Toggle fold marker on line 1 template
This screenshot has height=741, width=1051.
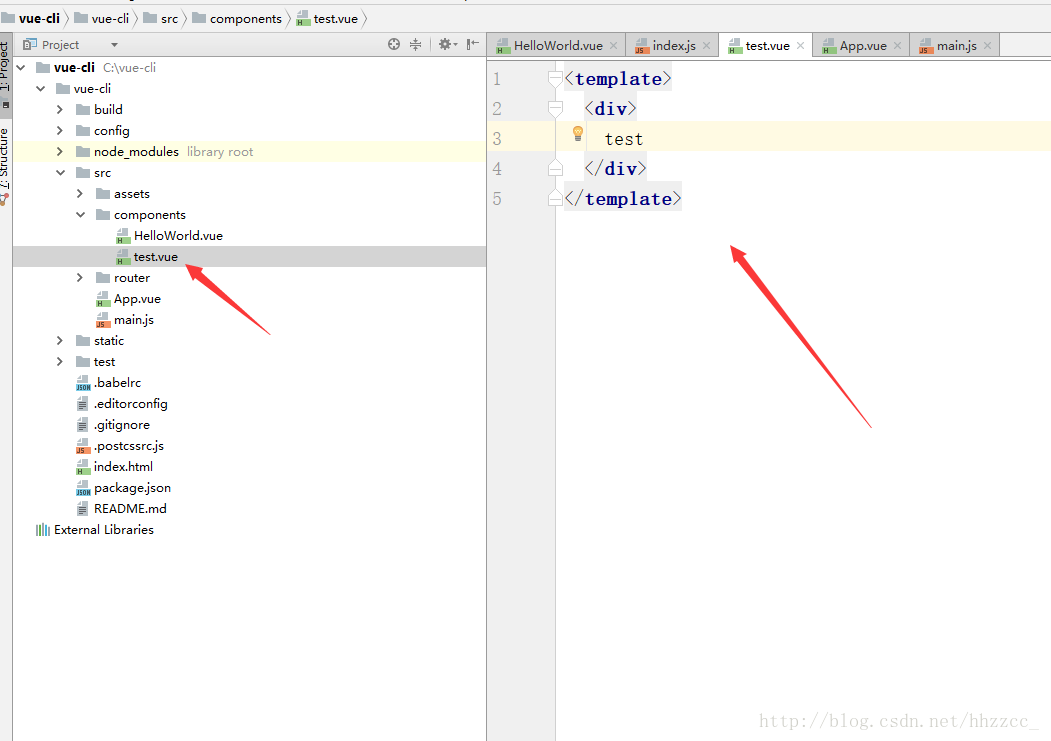pyautogui.click(x=555, y=79)
